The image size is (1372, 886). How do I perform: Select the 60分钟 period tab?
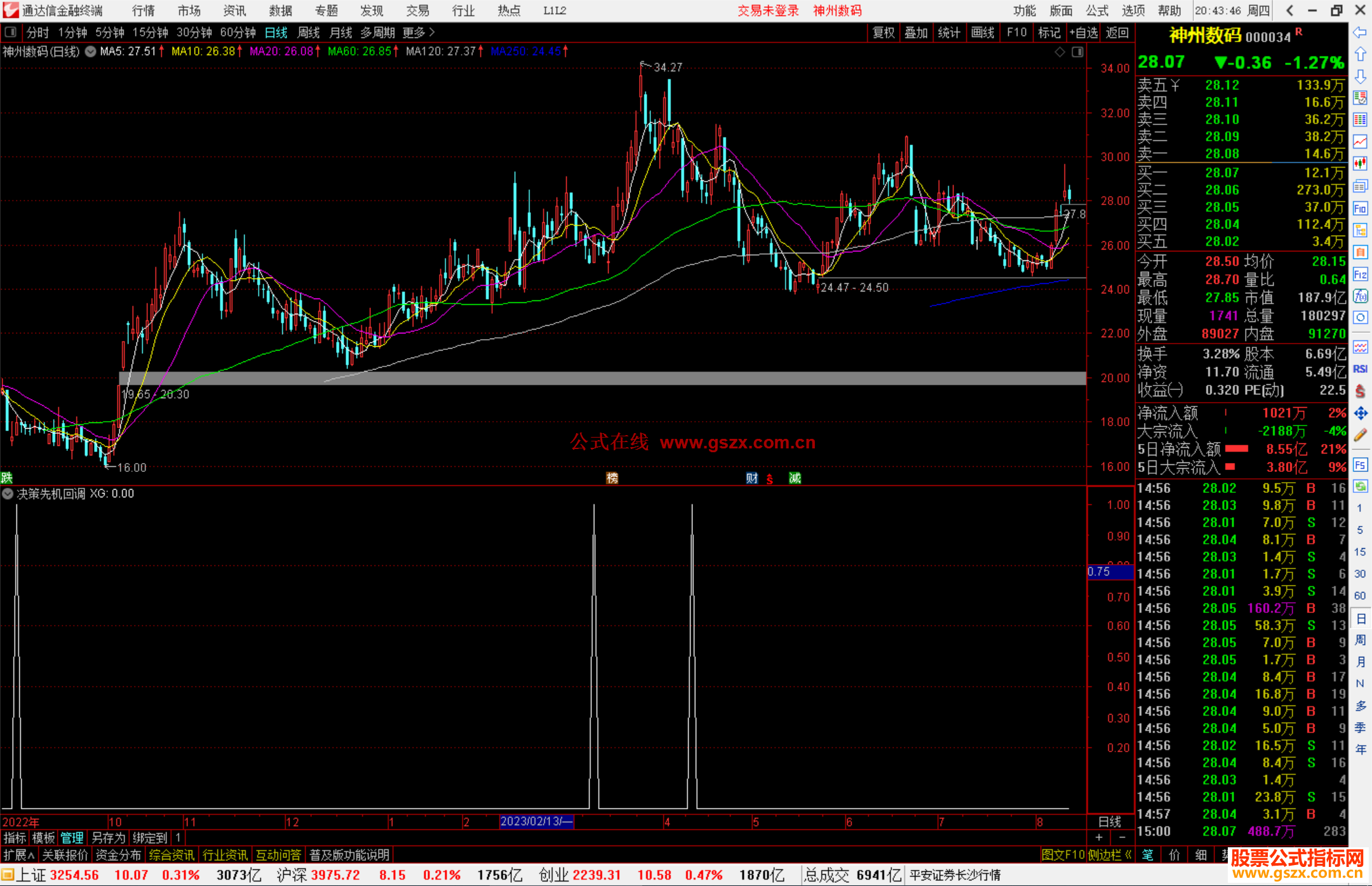[x=238, y=32]
